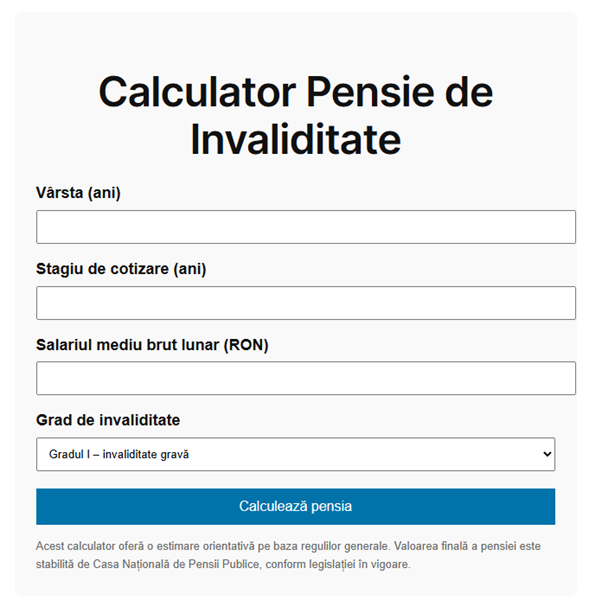This screenshot has height=613, width=602.
Task: Select the "Gradul I – invaliditate gravă" option text
Action: coord(119,454)
